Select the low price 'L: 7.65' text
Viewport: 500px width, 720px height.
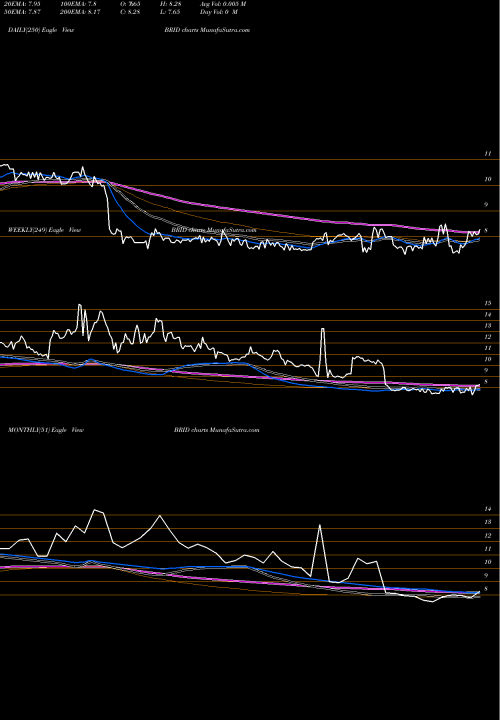(170, 12)
